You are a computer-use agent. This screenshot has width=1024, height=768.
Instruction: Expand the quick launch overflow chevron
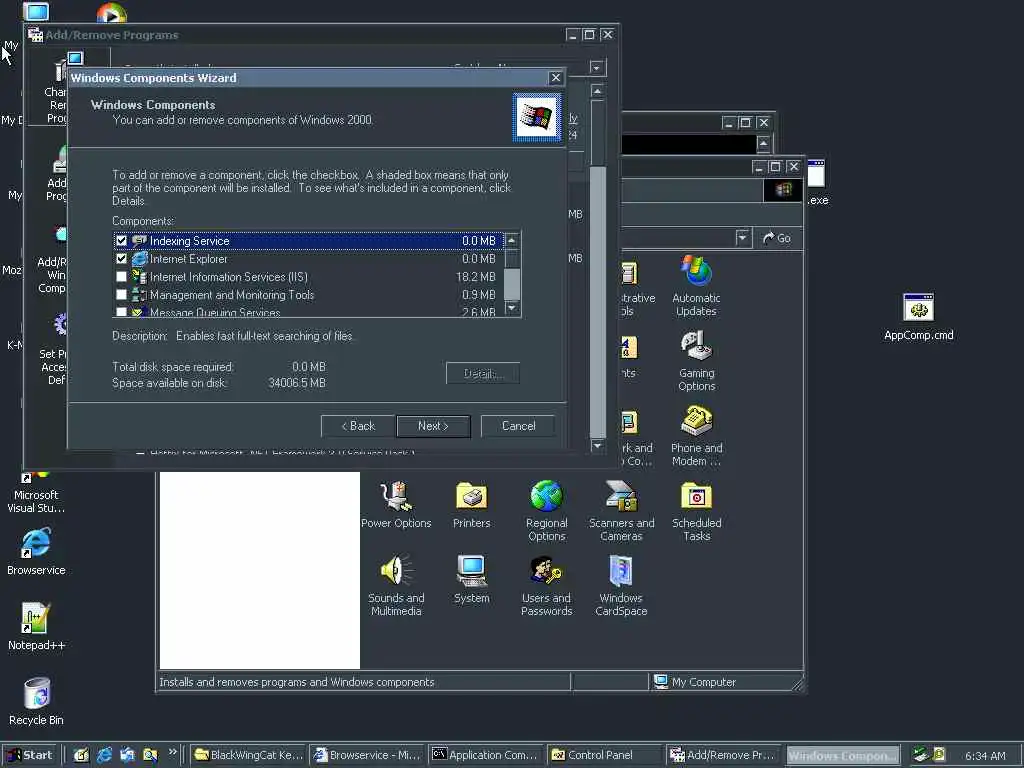click(172, 752)
